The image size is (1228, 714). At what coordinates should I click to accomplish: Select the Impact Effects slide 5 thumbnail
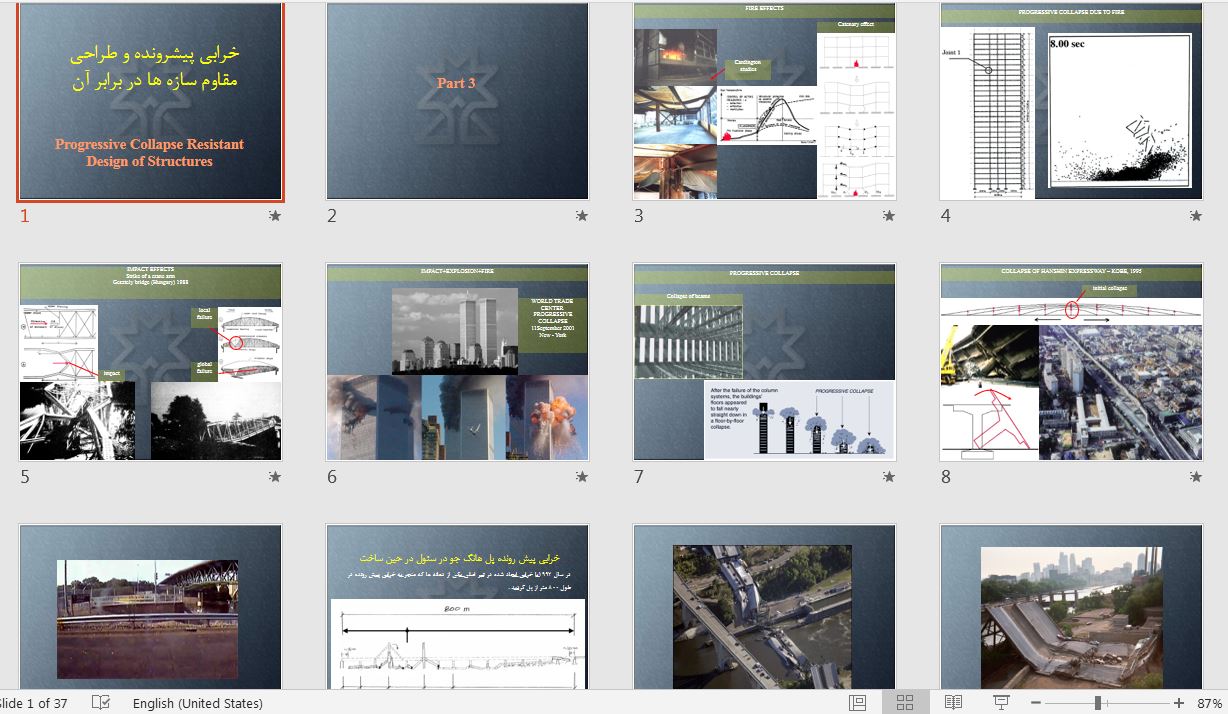(x=151, y=362)
